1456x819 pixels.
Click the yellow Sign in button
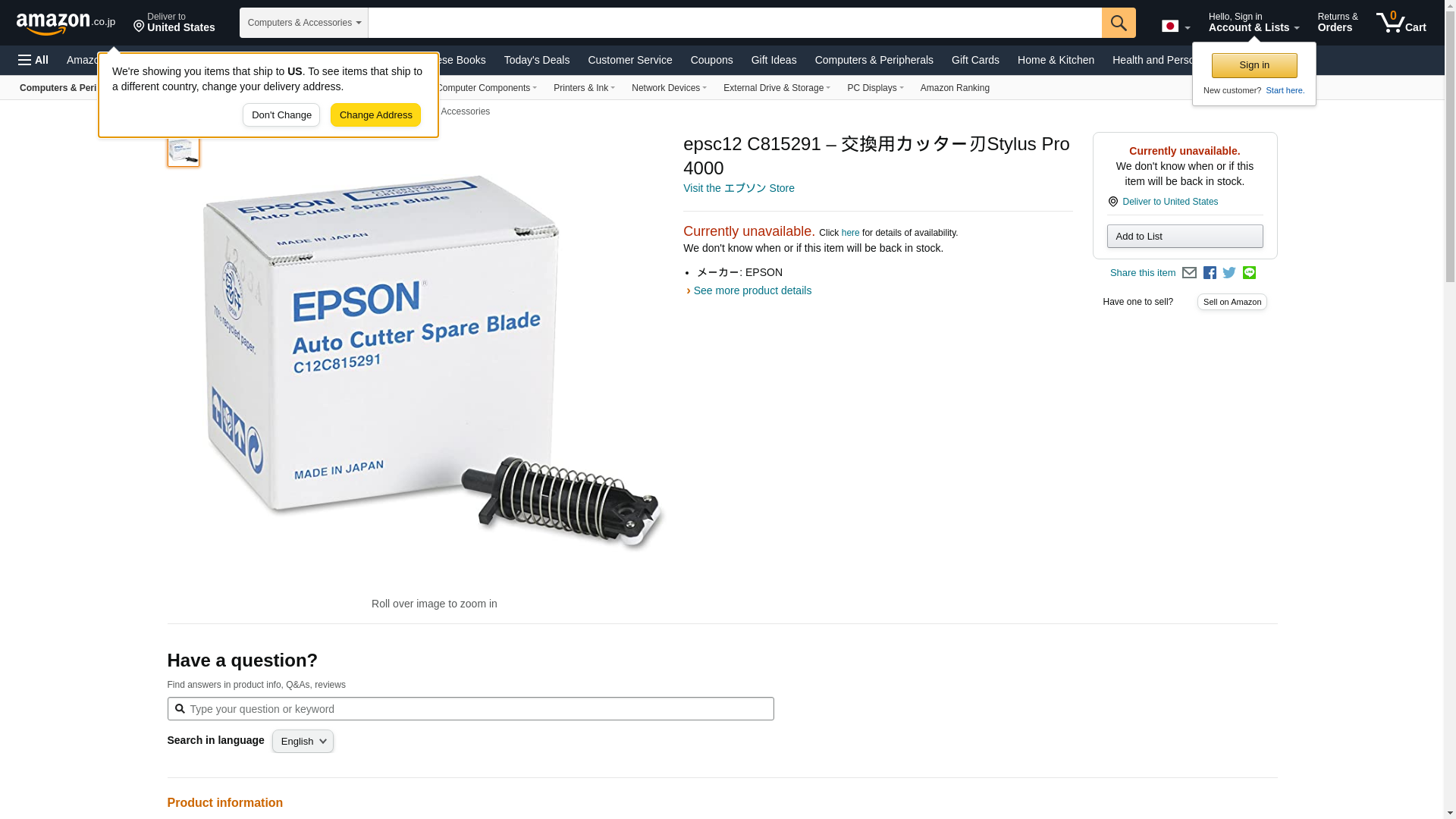pyautogui.click(x=1254, y=65)
